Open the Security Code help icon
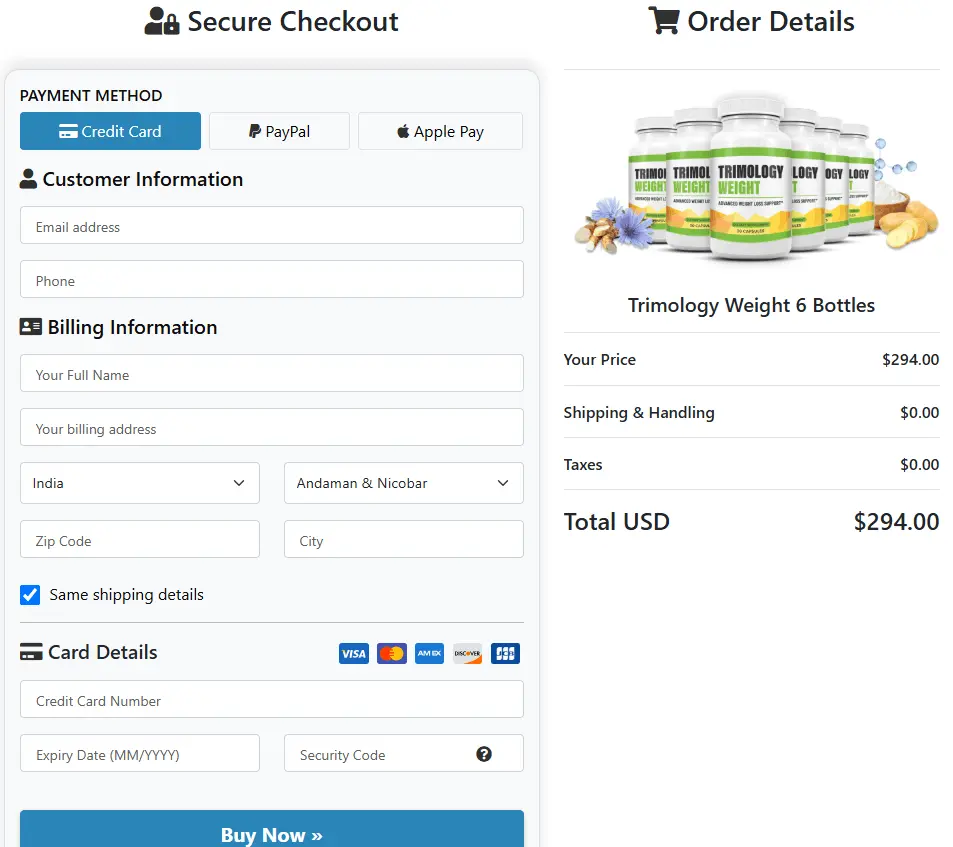Screen dimensions: 953x847 click(x=485, y=755)
